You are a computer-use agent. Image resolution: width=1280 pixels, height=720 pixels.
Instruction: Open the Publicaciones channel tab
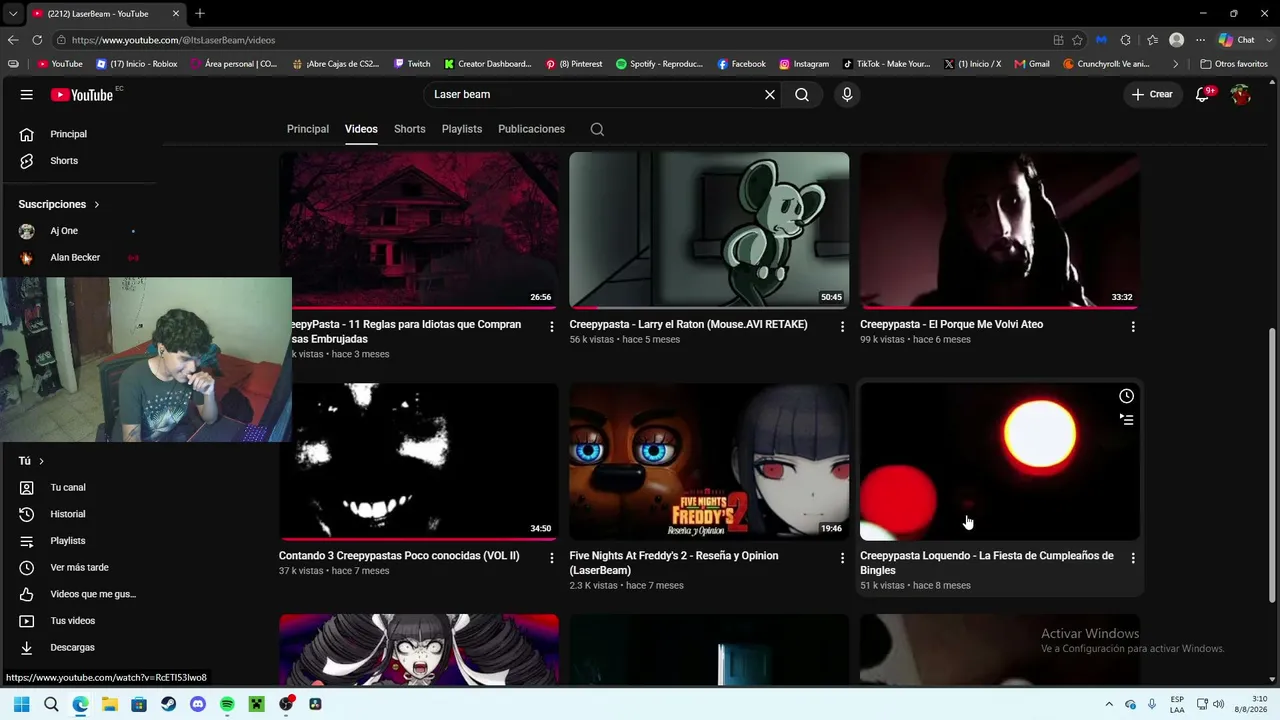pyautogui.click(x=531, y=129)
